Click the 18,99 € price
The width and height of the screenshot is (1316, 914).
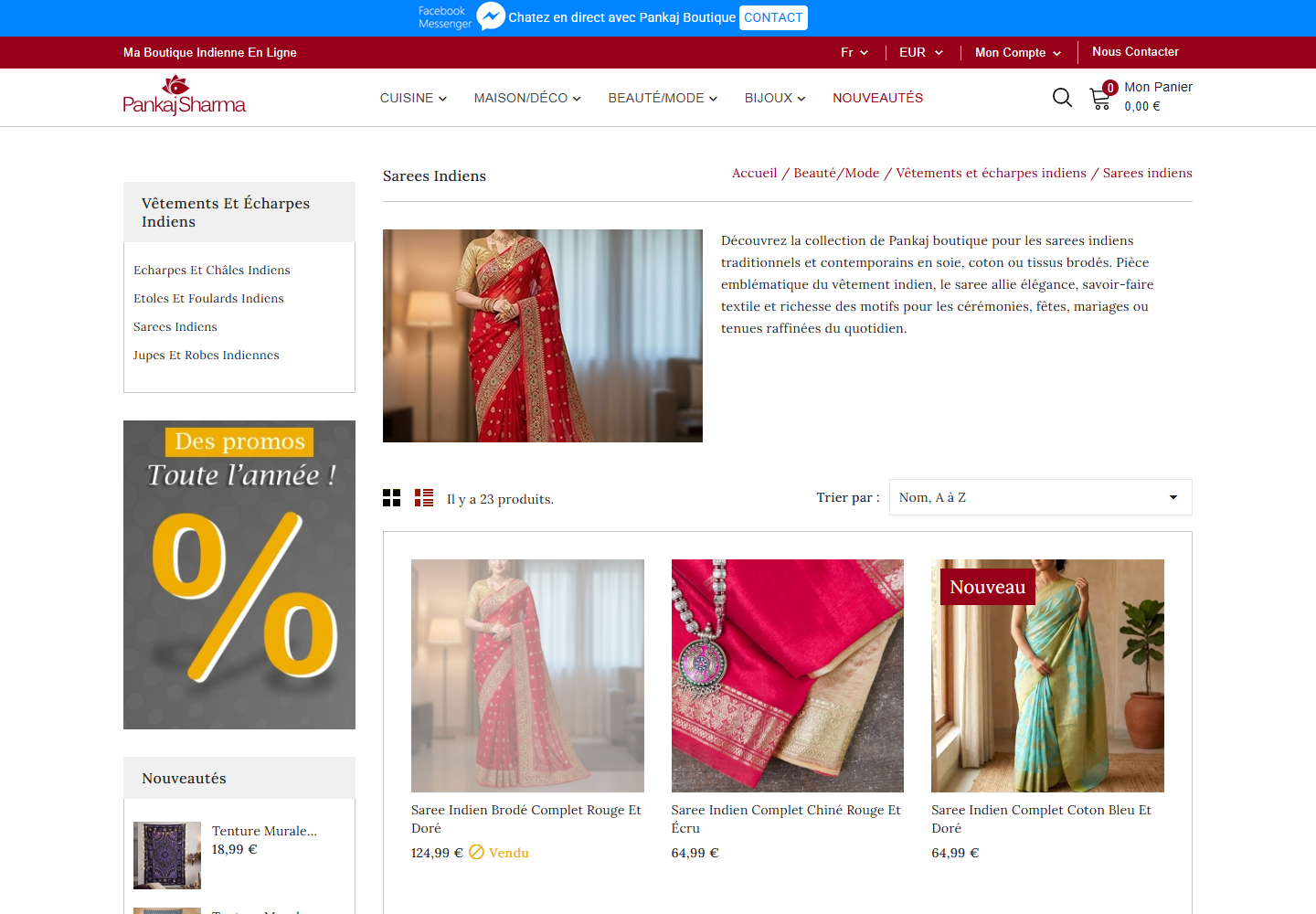(x=235, y=849)
